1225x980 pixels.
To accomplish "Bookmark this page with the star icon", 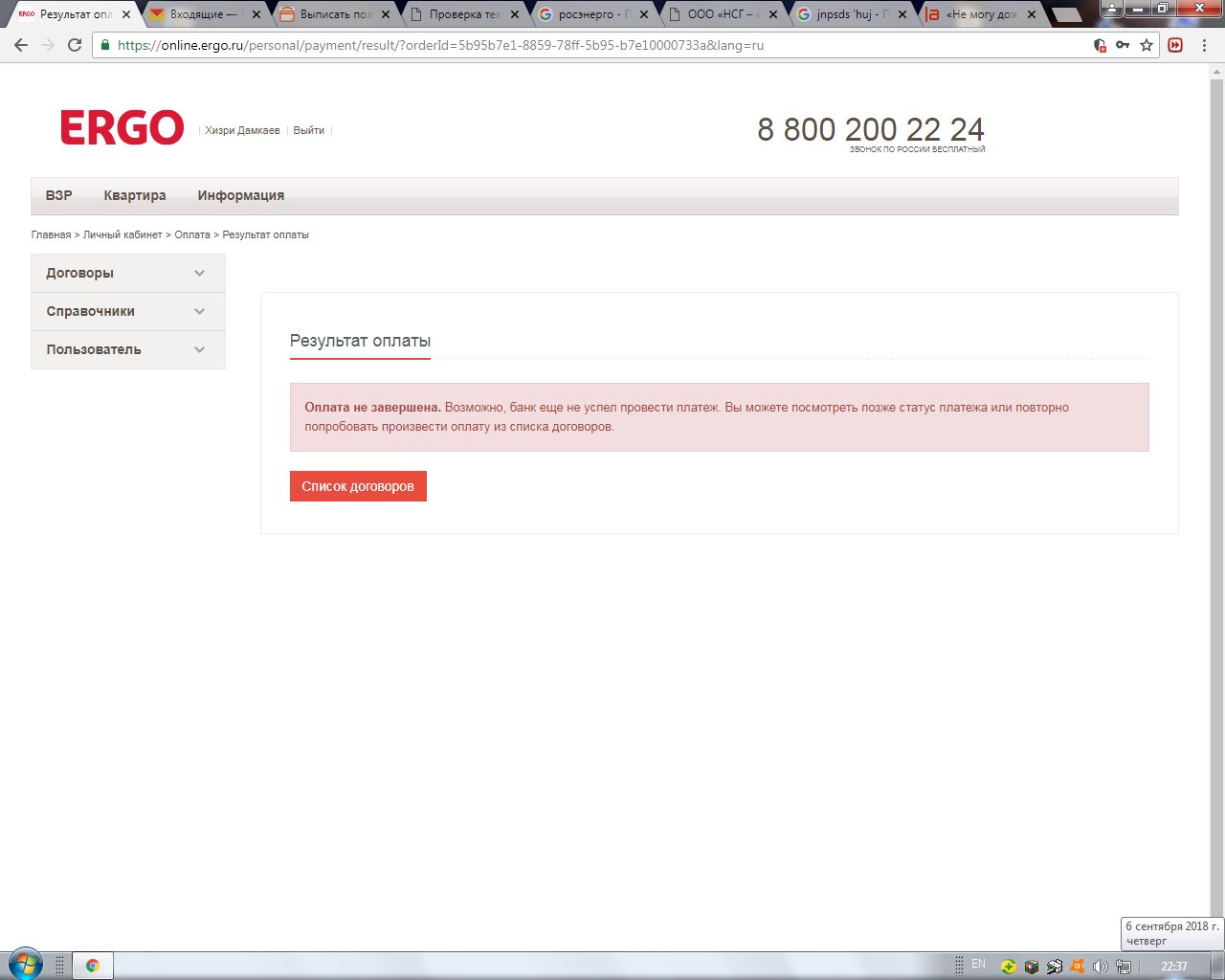I will (x=1147, y=45).
